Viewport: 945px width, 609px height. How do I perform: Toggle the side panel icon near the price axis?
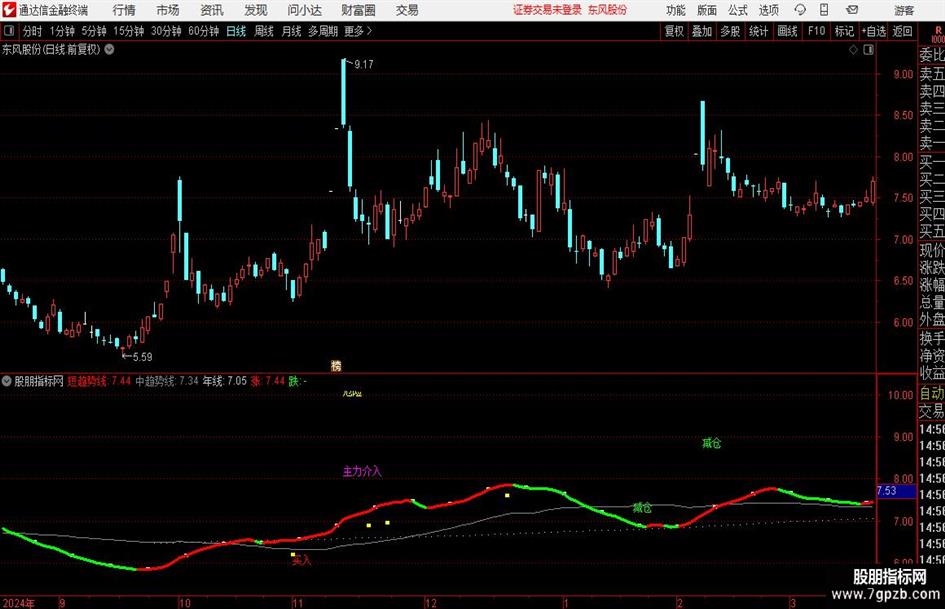(x=868, y=50)
